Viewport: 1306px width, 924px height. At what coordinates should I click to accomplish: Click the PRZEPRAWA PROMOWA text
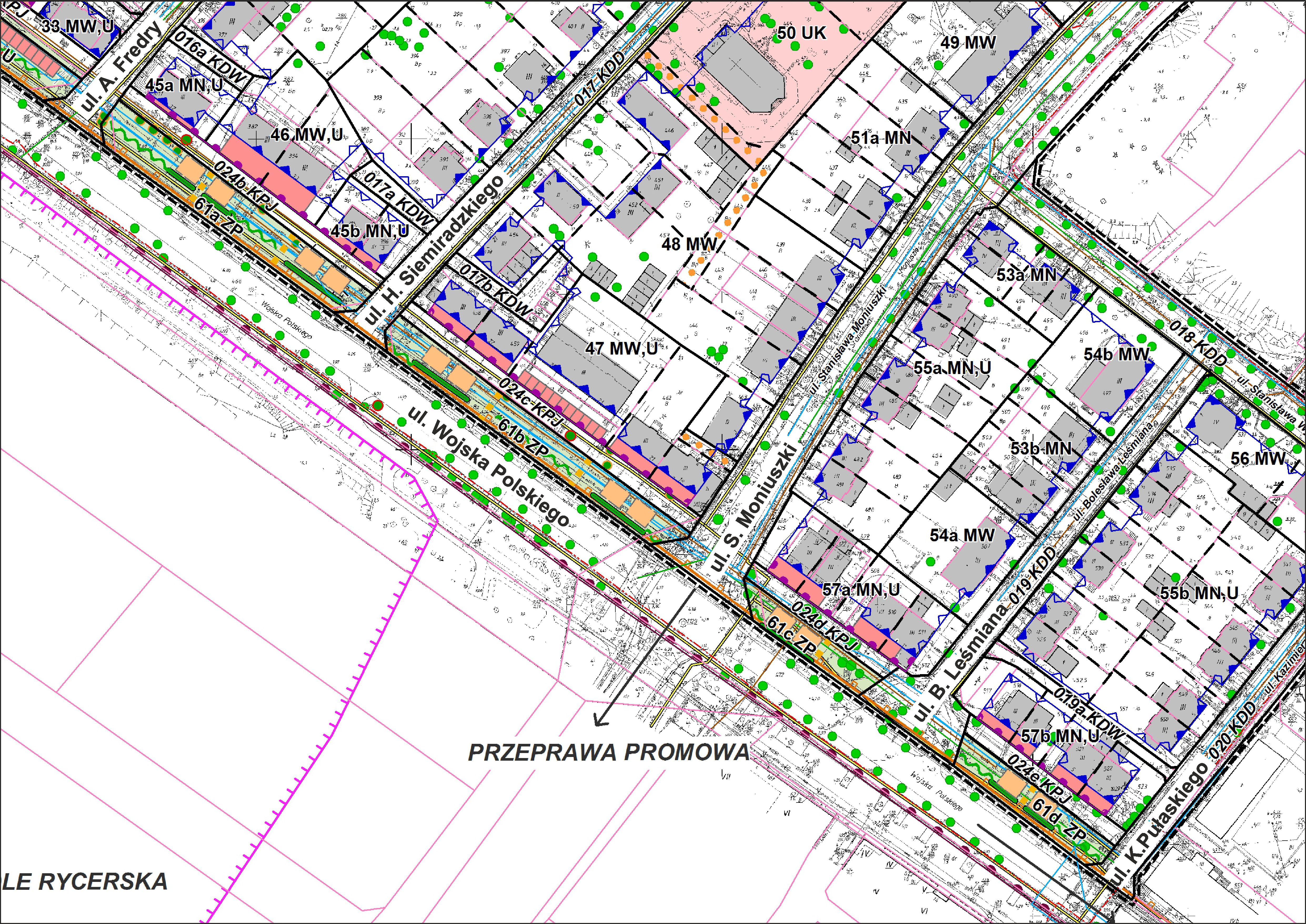(x=608, y=753)
